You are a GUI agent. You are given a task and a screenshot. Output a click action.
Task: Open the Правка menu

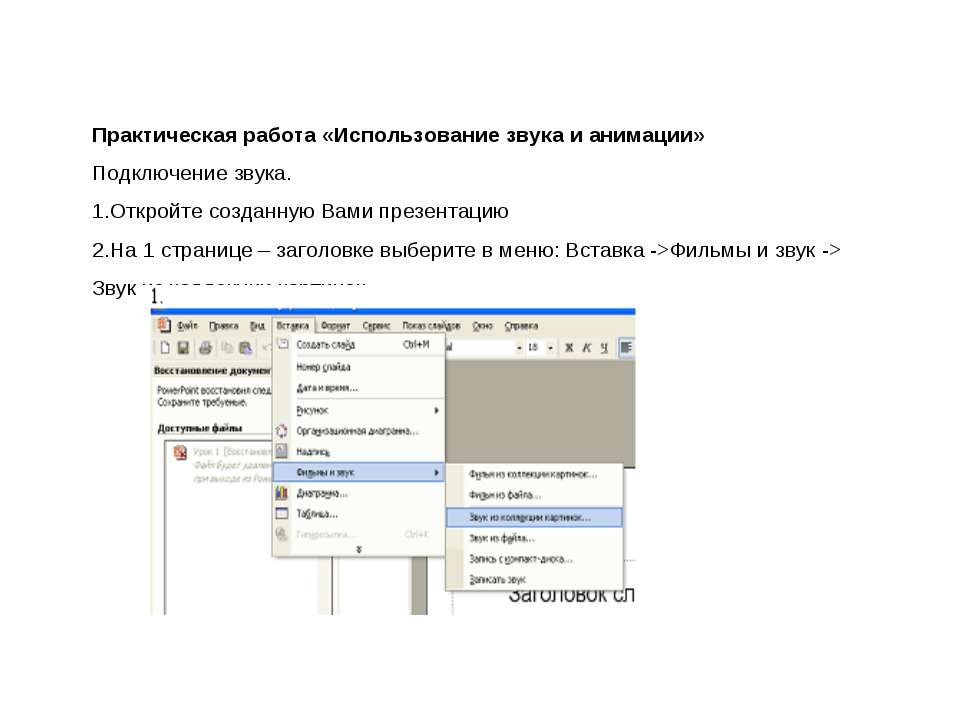[223, 326]
